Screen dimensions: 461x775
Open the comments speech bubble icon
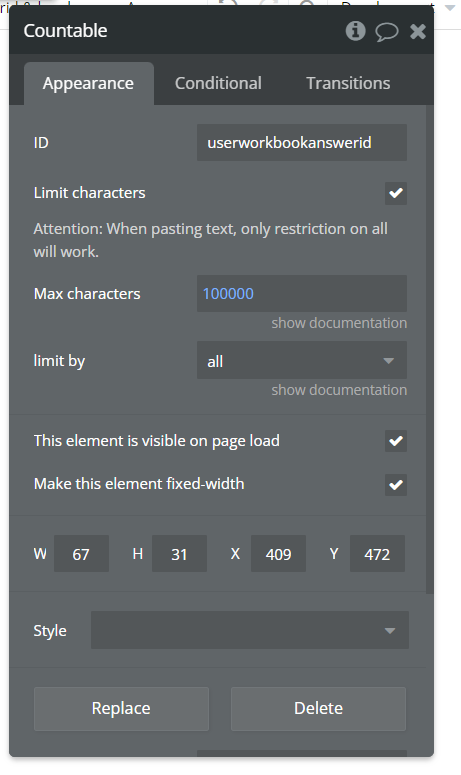pyautogui.click(x=386, y=32)
